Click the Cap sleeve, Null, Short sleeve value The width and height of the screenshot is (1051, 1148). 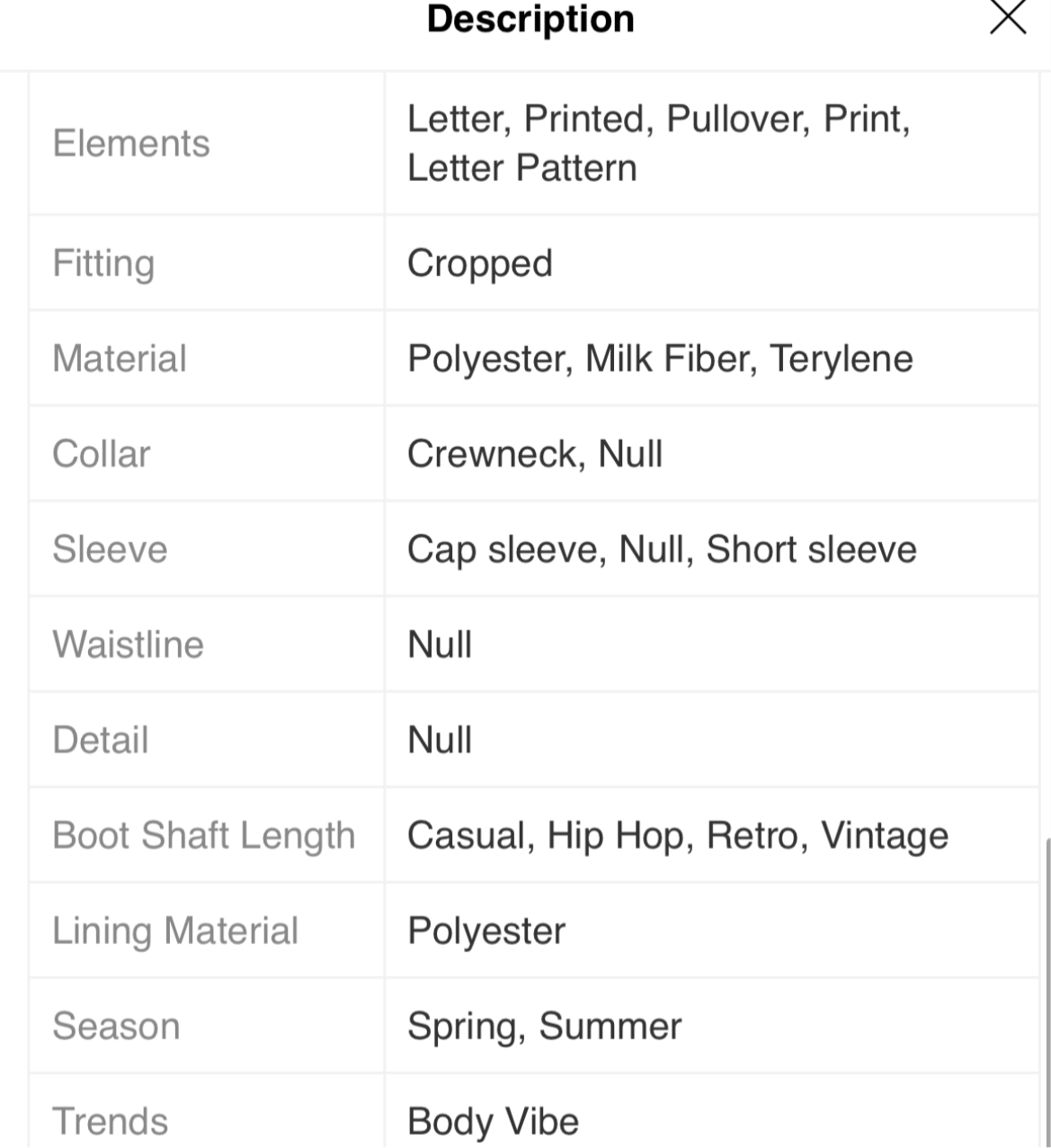(662, 549)
